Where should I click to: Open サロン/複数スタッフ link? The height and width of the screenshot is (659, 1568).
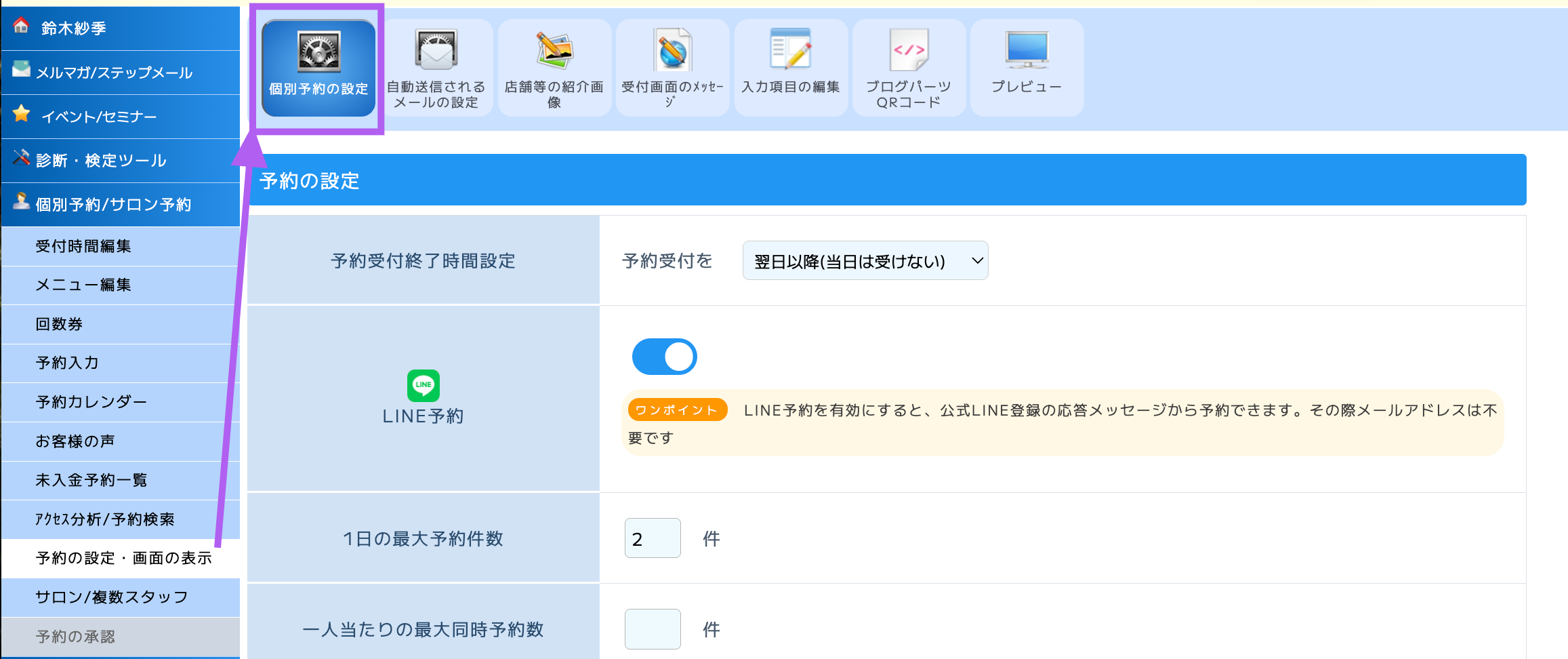pos(112,597)
